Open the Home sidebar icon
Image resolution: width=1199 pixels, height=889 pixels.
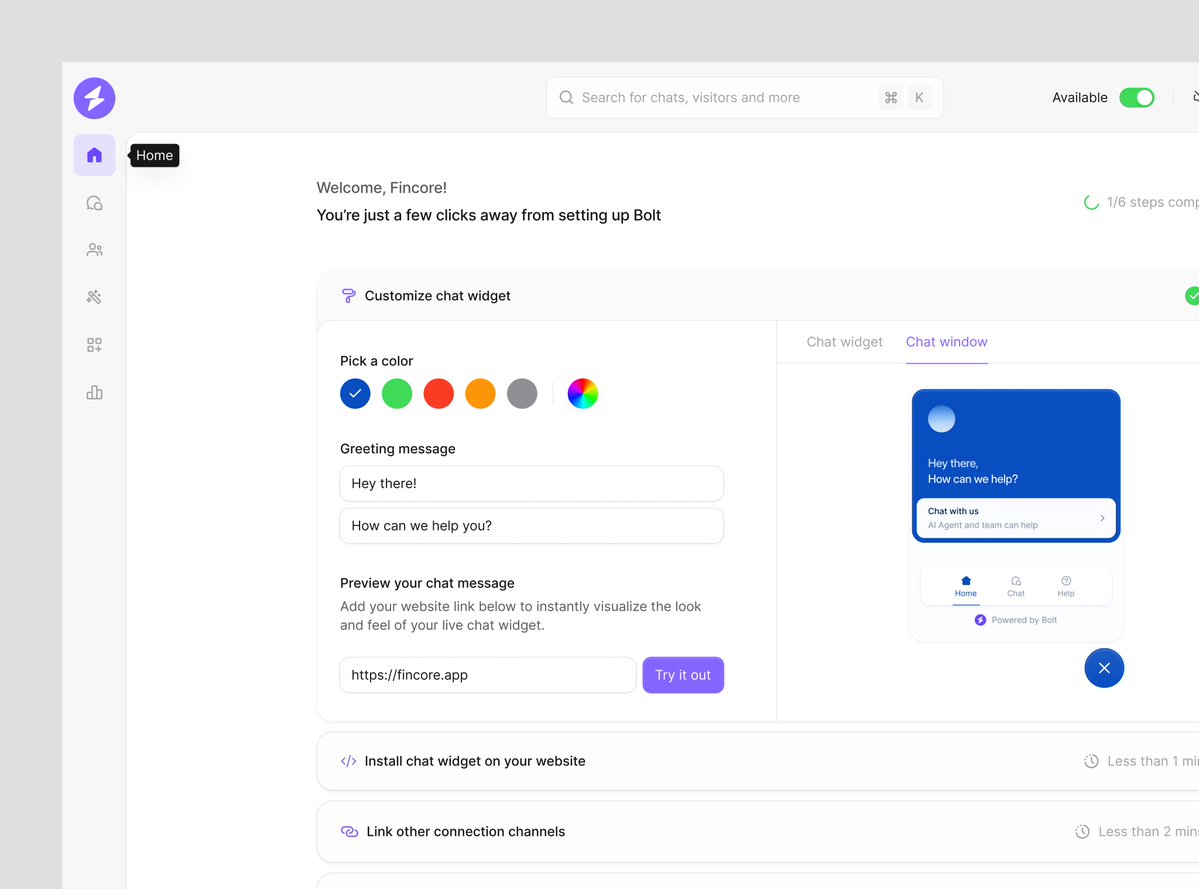coord(94,155)
